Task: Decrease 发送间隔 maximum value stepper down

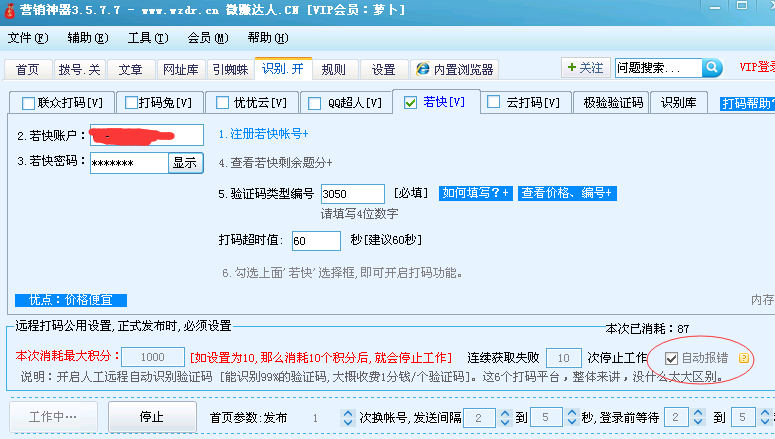Action: coord(572,422)
